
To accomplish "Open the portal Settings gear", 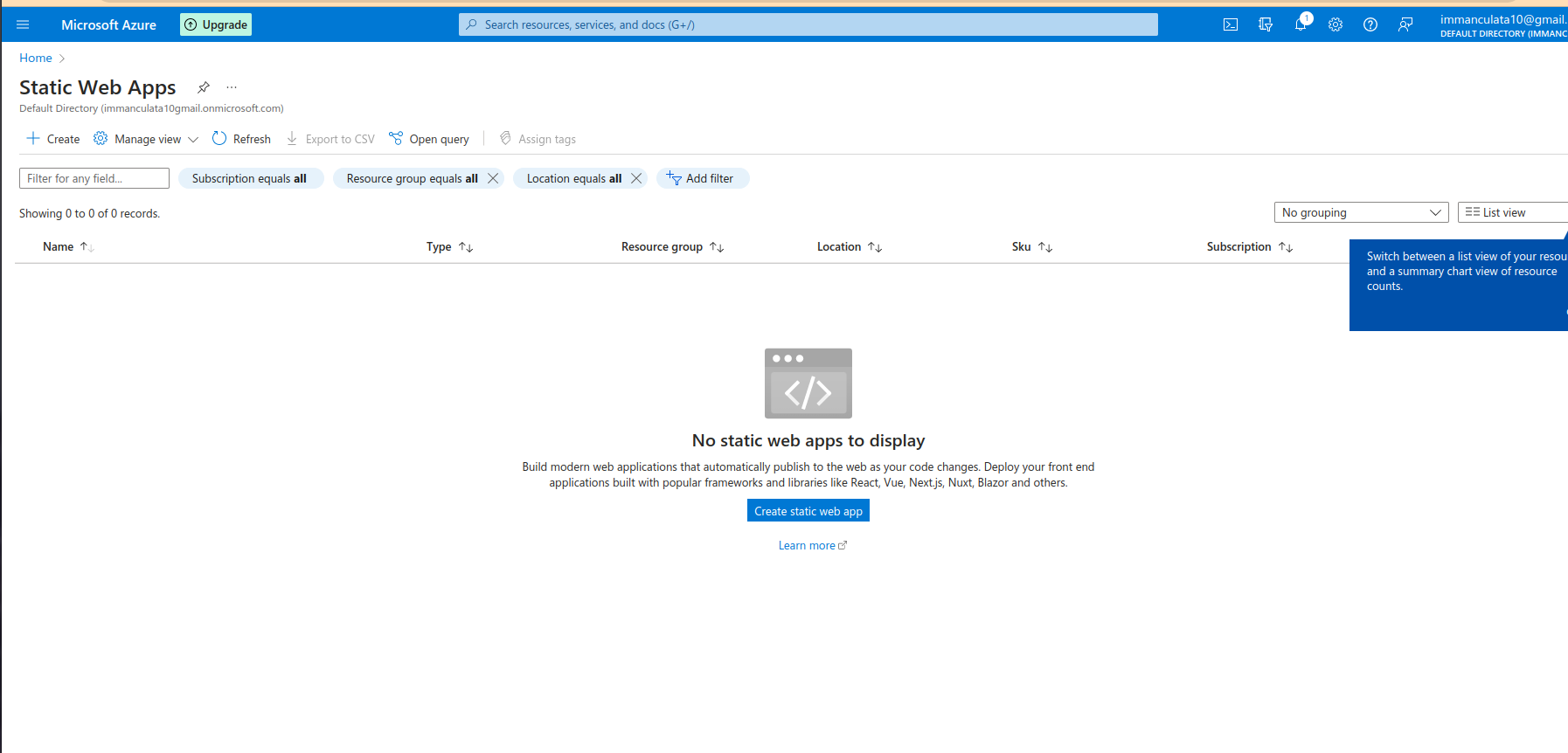I will 1336,24.
